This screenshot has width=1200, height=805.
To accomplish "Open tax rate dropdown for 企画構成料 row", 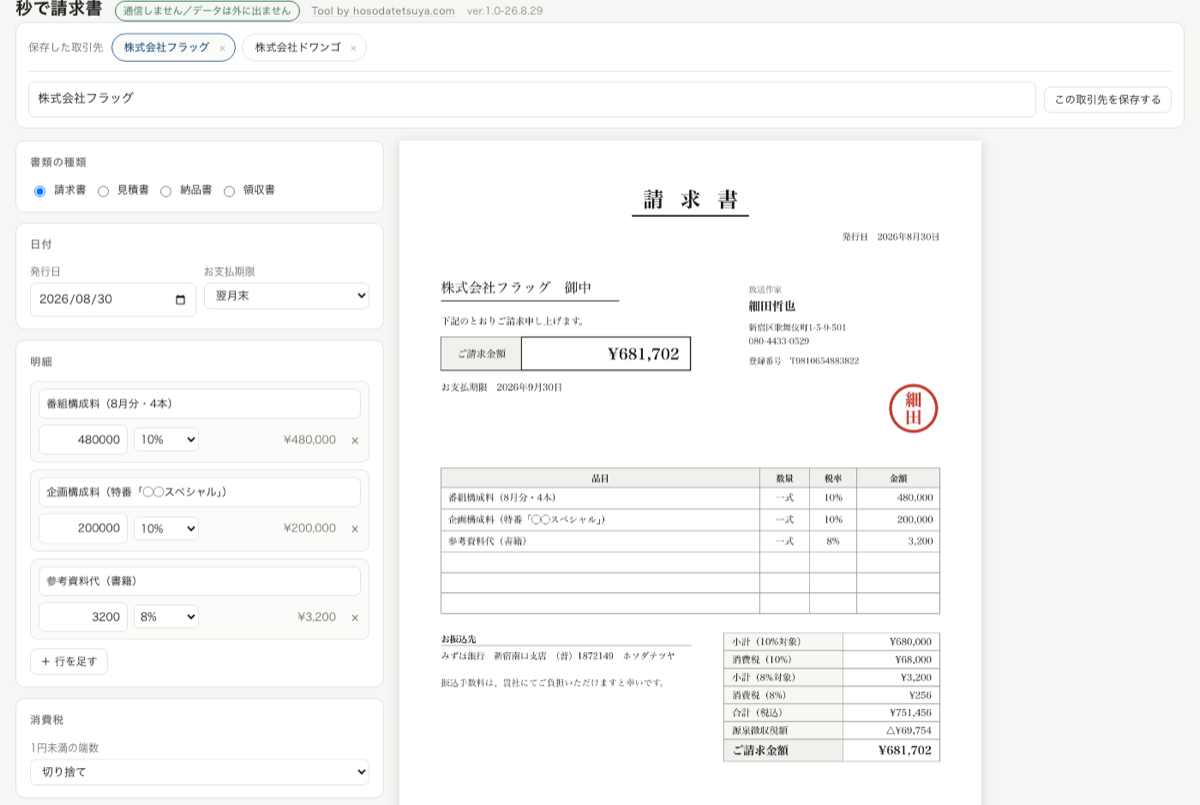I will [x=166, y=528].
